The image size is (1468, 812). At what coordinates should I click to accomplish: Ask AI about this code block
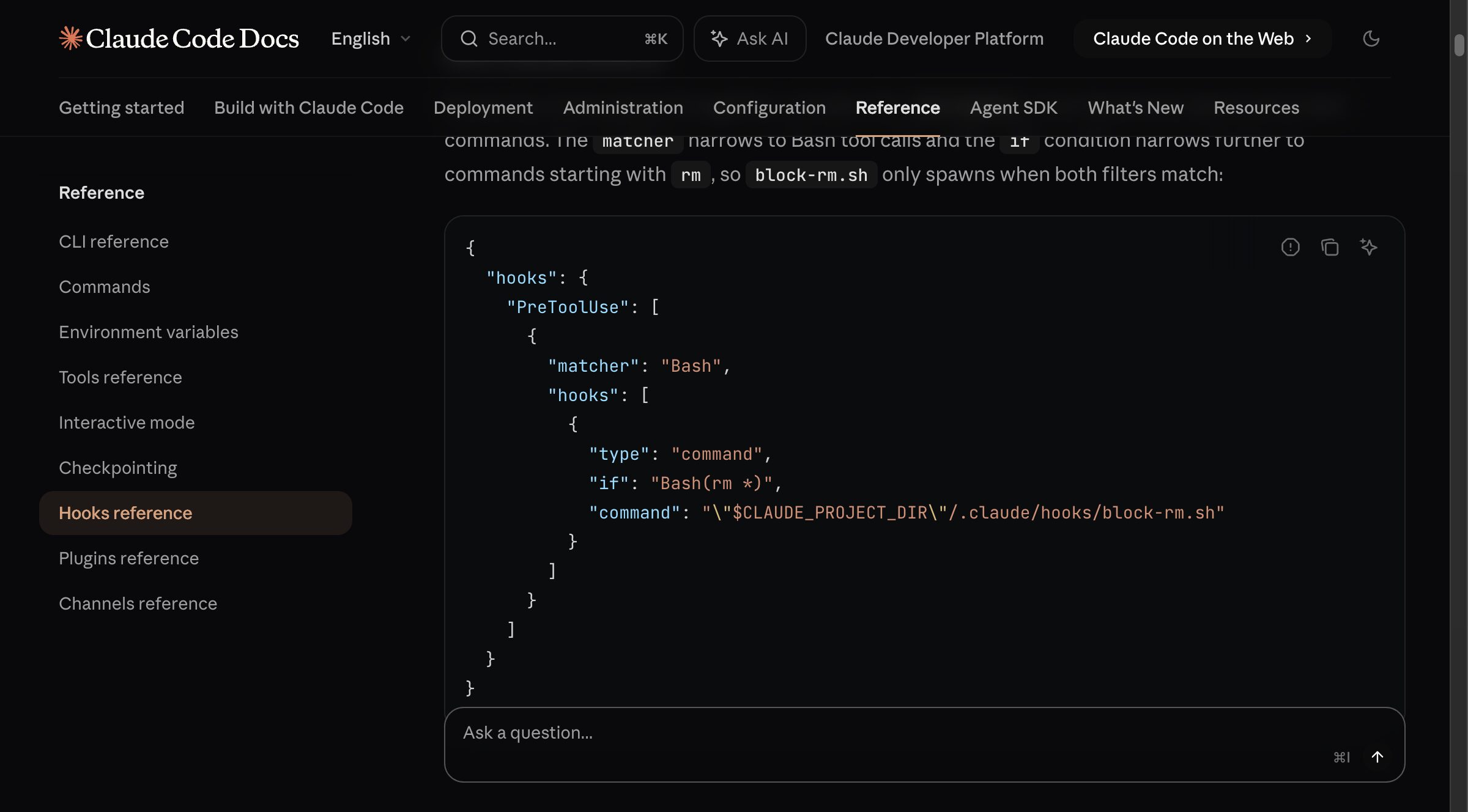point(1368,247)
